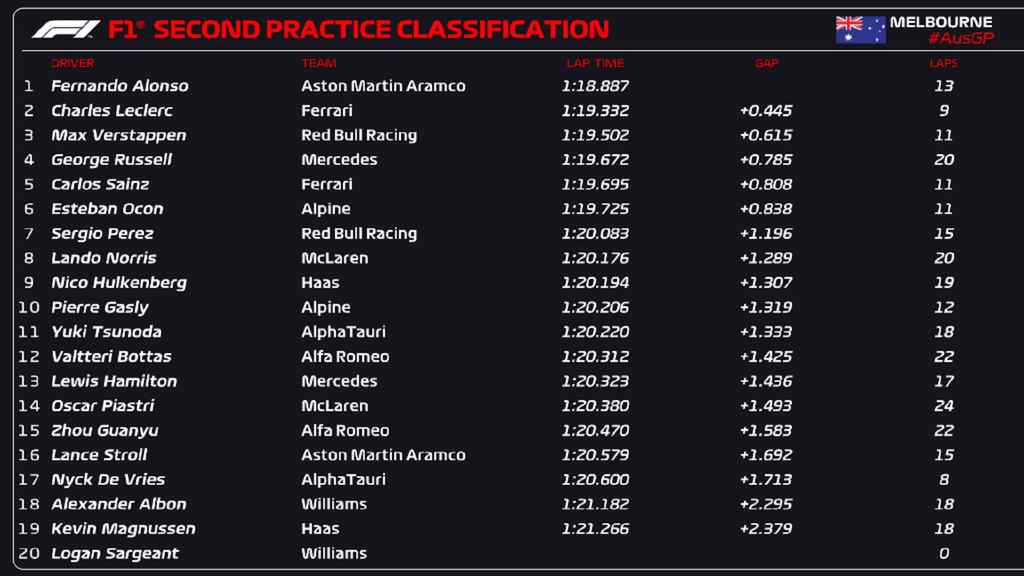Select Aston Martin Aramco team in first row
The width and height of the screenshot is (1024, 576).
coord(383,86)
